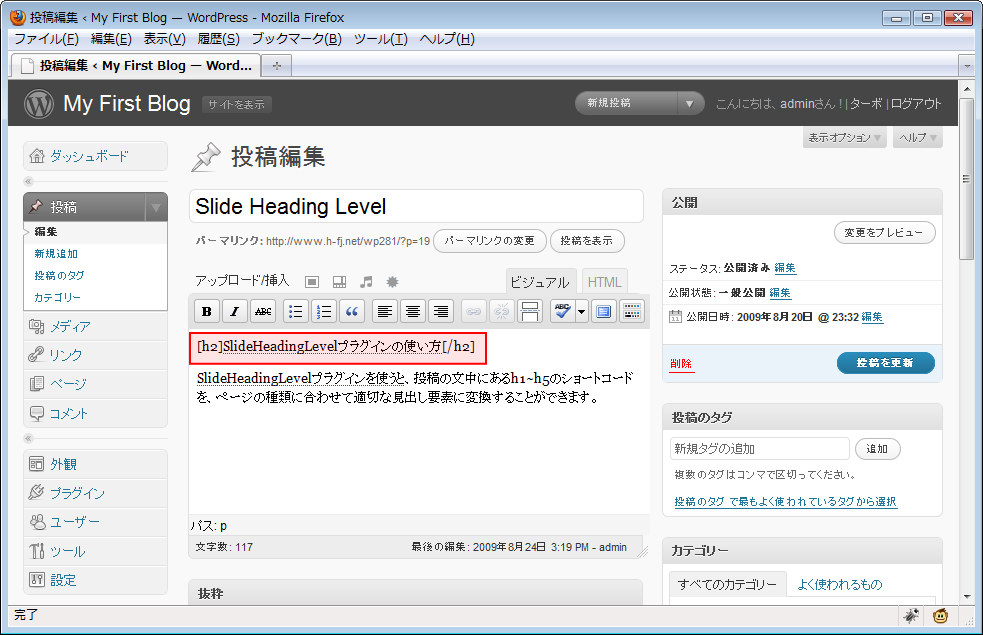
Task: Open the Tools menu (ツール)
Action: (x=95, y=551)
